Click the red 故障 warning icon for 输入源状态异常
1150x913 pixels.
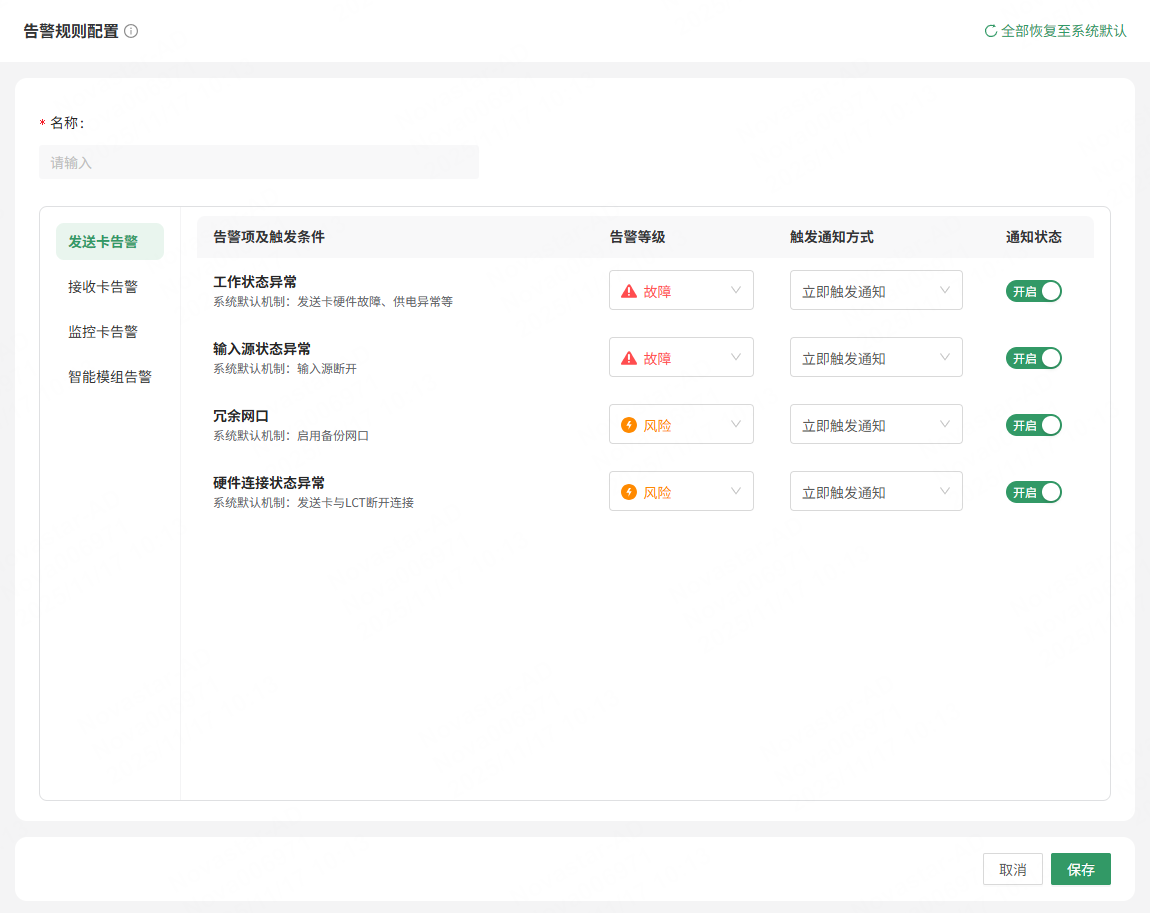tap(629, 358)
